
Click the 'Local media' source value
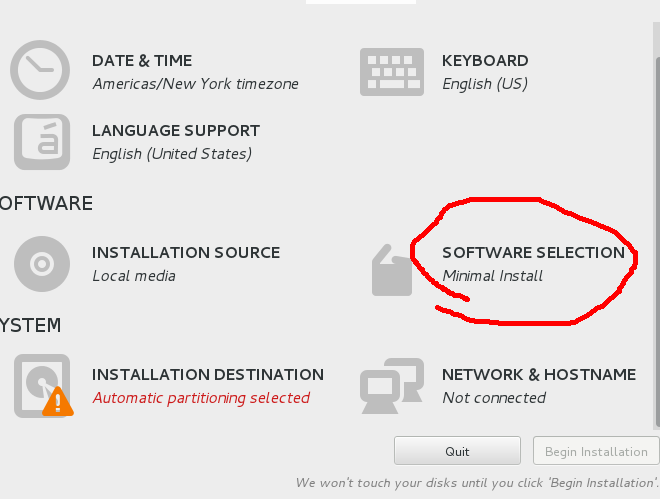[x=134, y=276]
